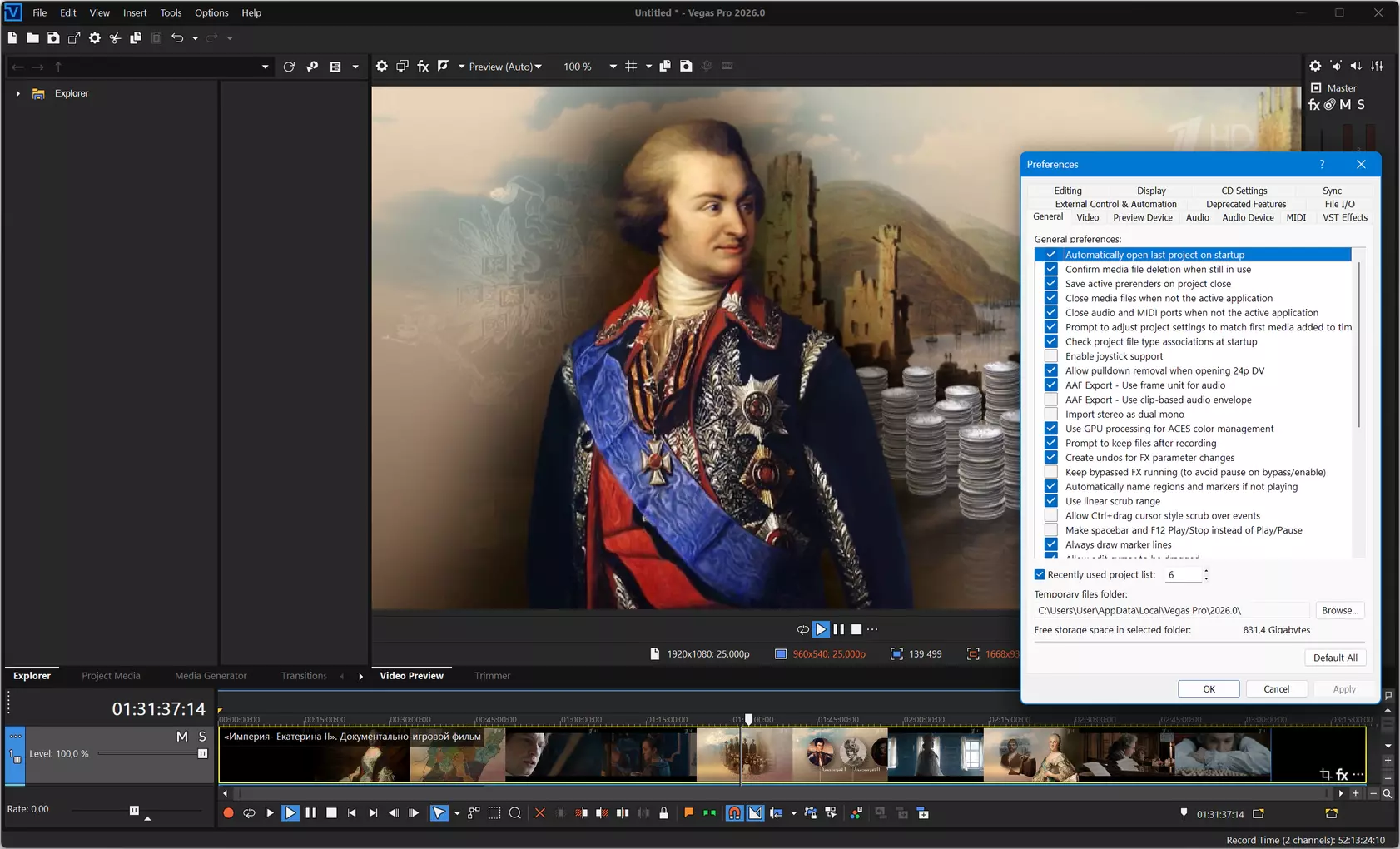The height and width of the screenshot is (849, 1400).
Task: Stop playback in the timeline transport bar
Action: [331, 813]
